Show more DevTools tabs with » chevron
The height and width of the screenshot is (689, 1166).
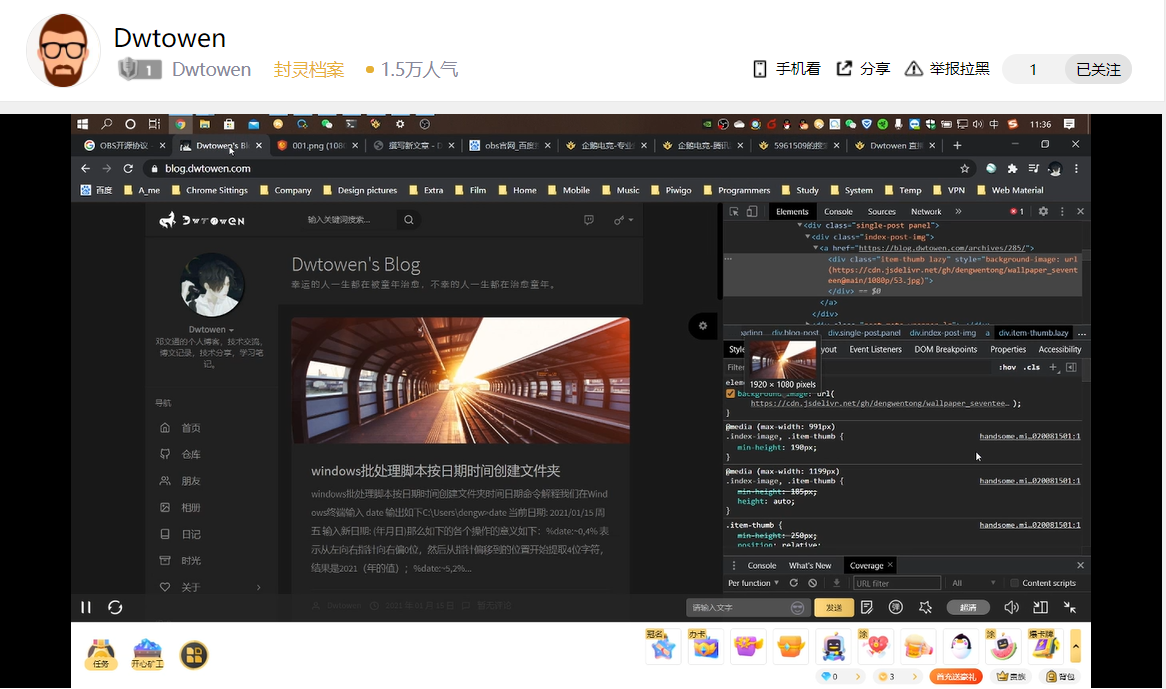pos(959,212)
